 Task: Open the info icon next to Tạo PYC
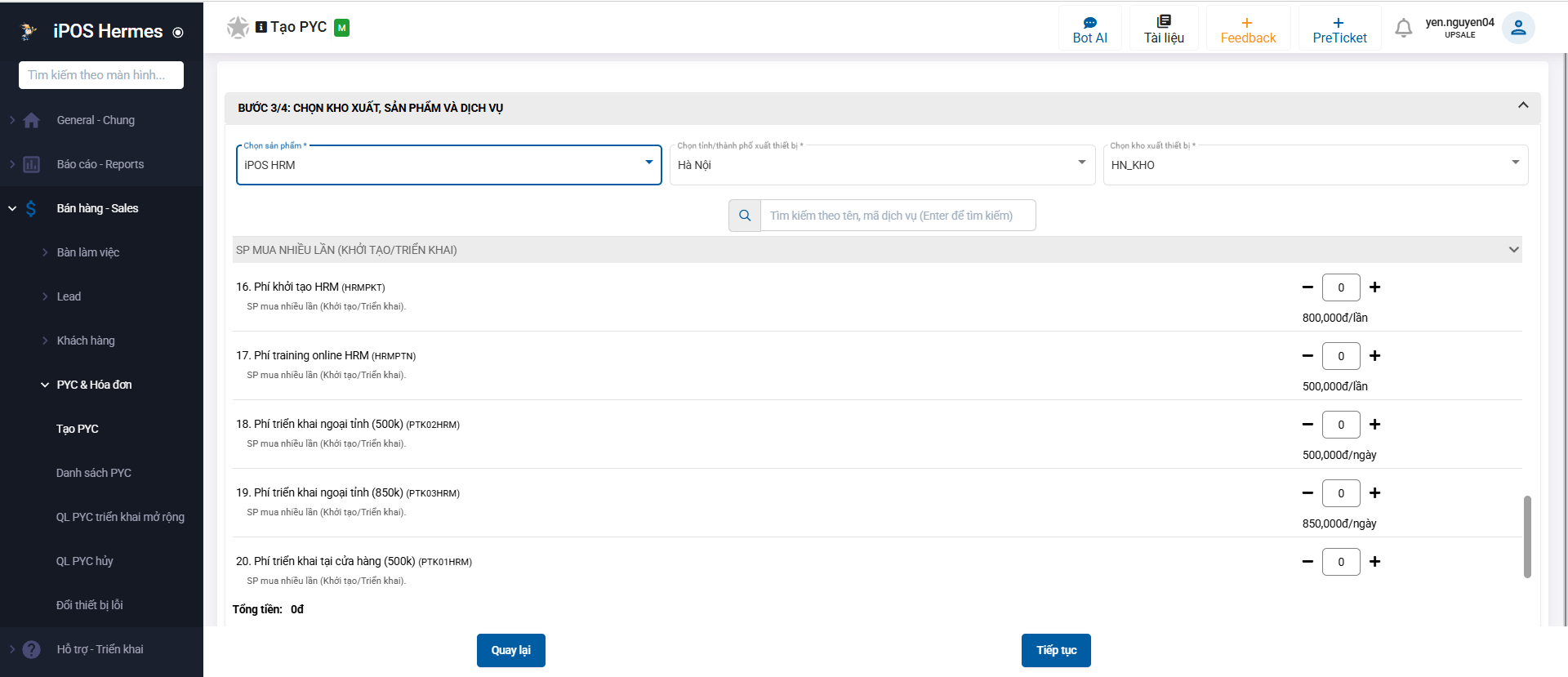click(x=261, y=27)
